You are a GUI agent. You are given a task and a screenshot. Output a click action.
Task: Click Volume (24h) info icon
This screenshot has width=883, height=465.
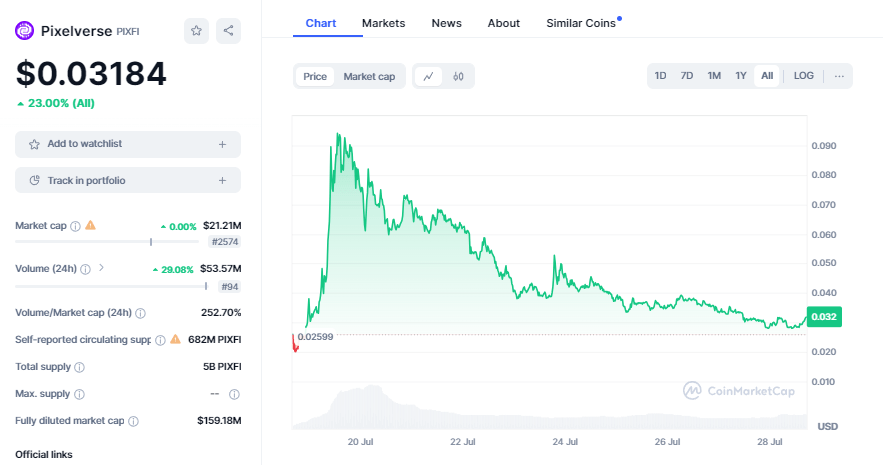tap(85, 270)
